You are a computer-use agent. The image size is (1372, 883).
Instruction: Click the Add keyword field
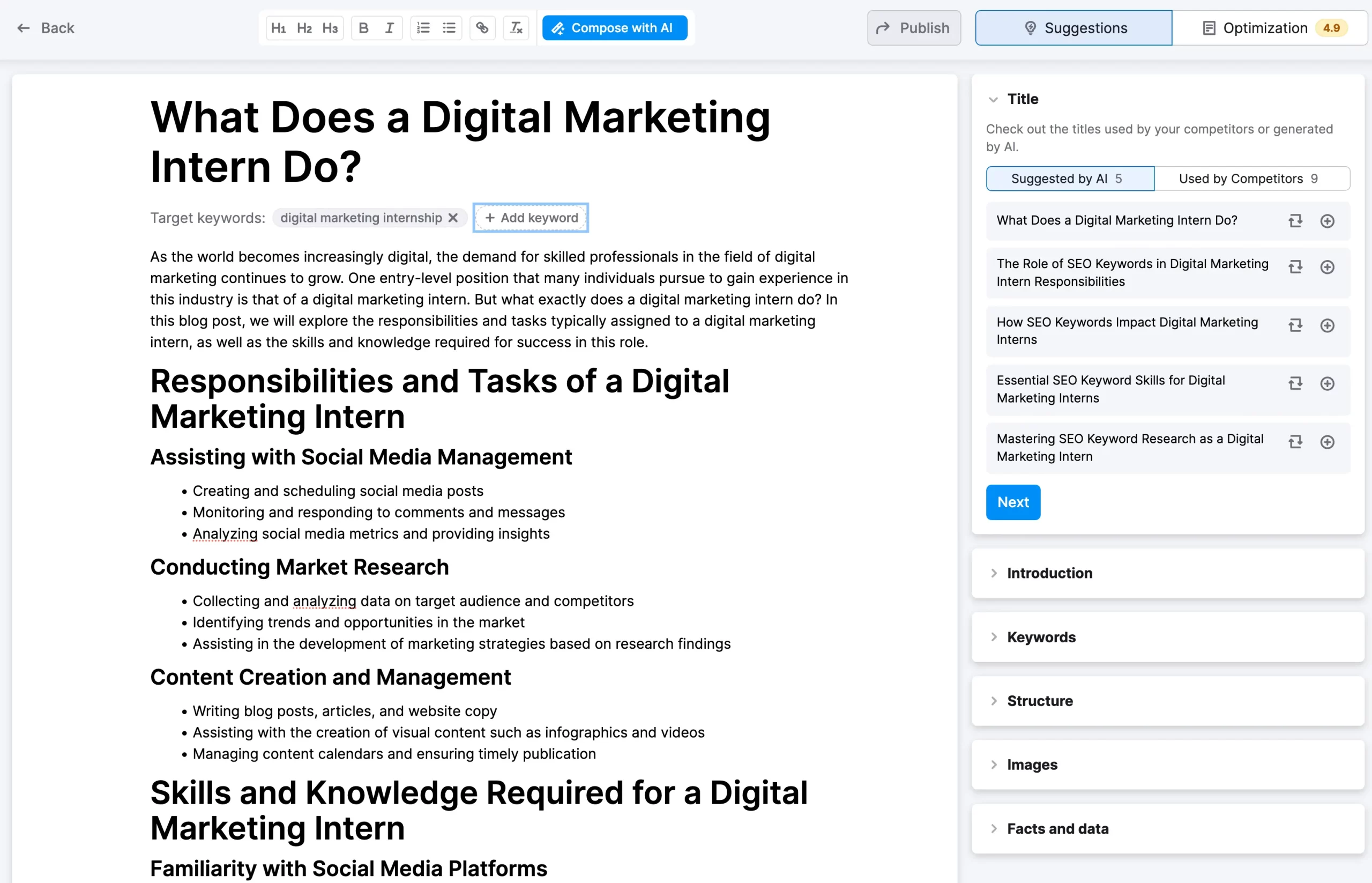(531, 218)
